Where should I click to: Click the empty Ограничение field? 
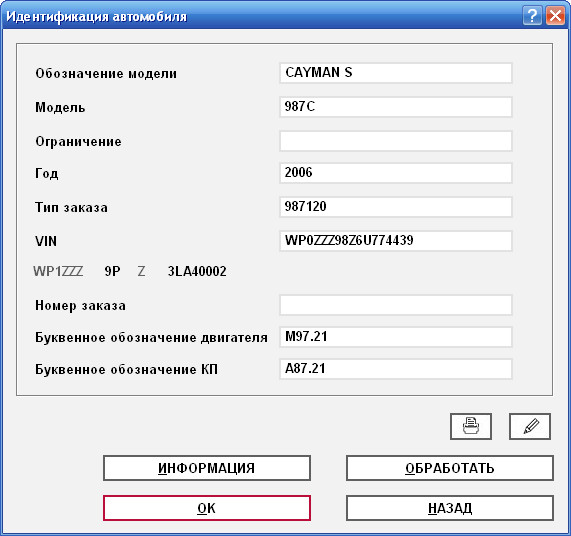click(396, 141)
